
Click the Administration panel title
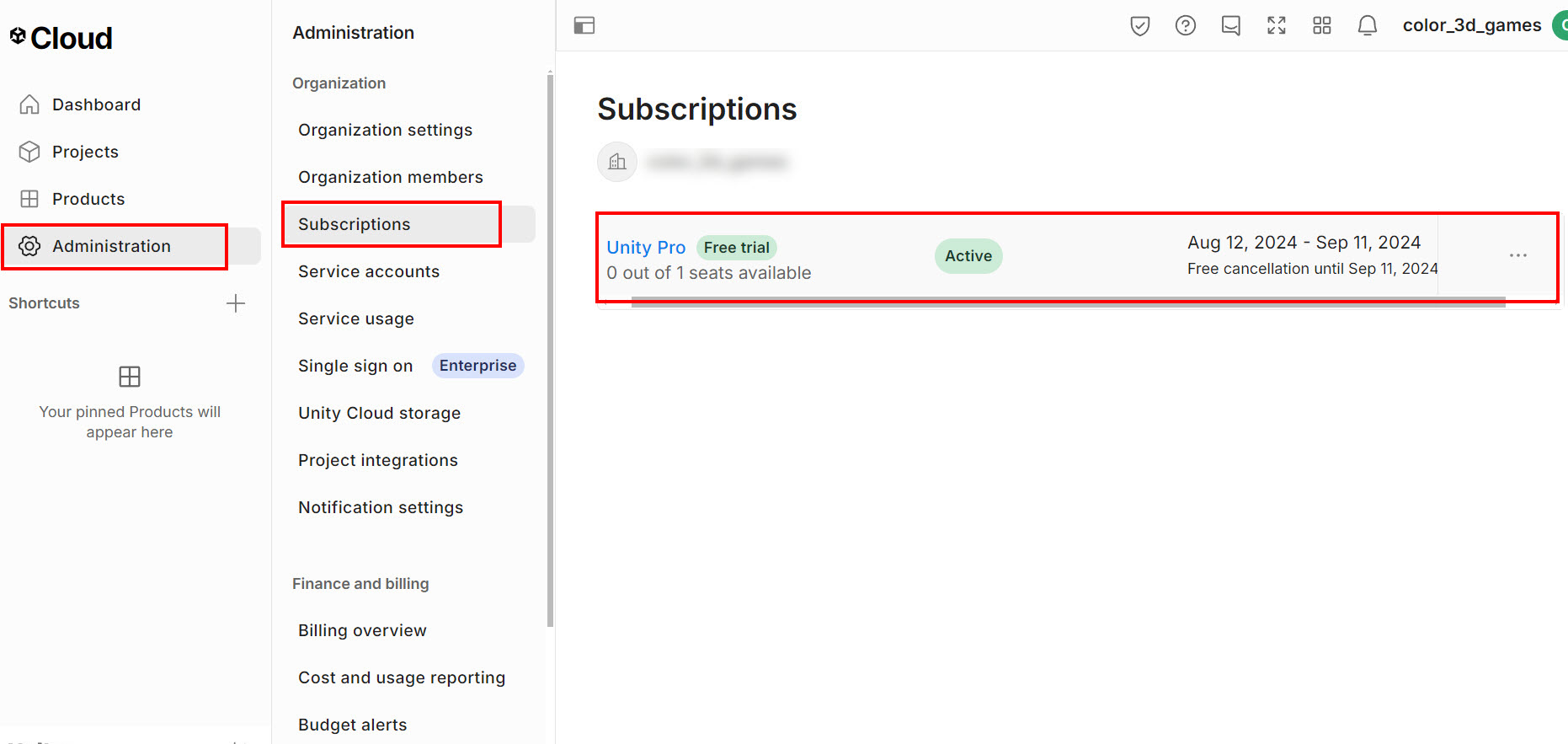(354, 33)
